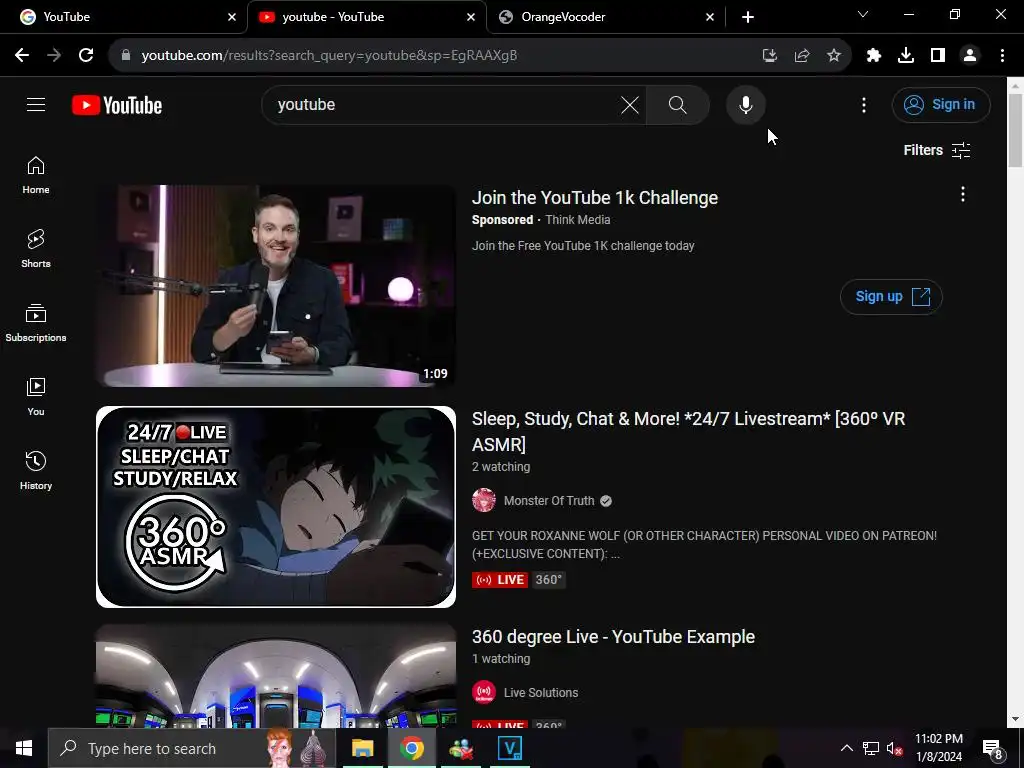Click the page vertical scrollbar thumb

(1015, 129)
